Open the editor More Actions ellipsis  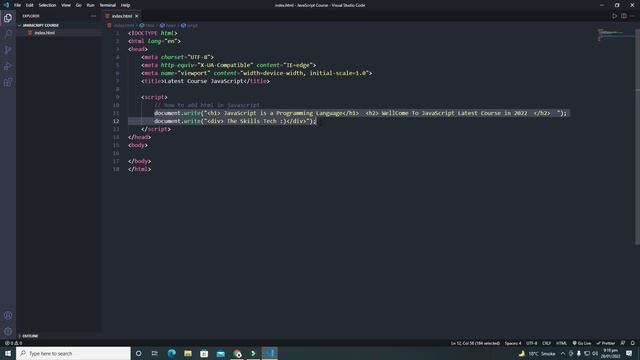(x=632, y=16)
